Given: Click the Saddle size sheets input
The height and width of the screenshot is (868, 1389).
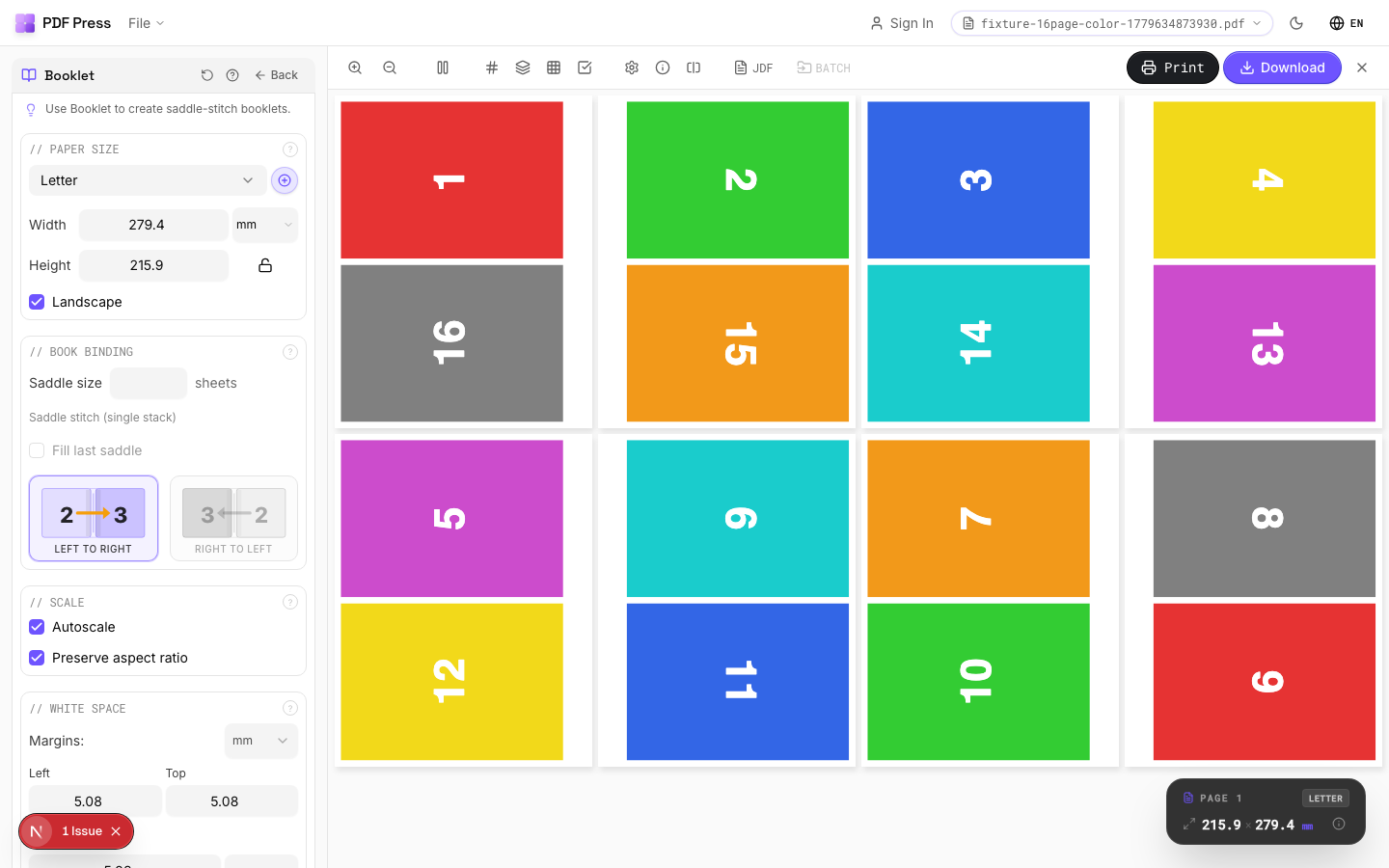Looking at the screenshot, I should tap(149, 383).
